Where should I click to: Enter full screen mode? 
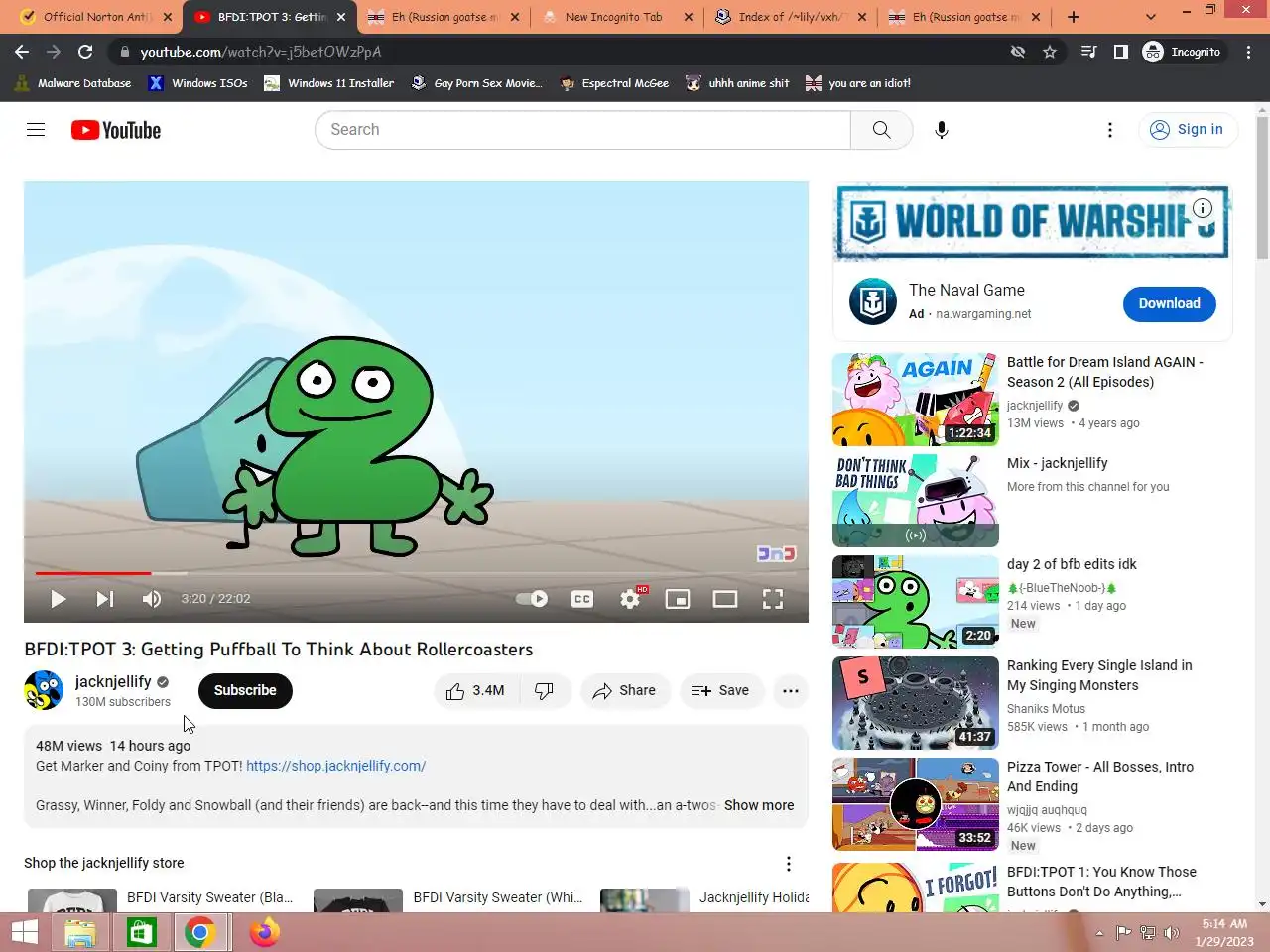773,599
